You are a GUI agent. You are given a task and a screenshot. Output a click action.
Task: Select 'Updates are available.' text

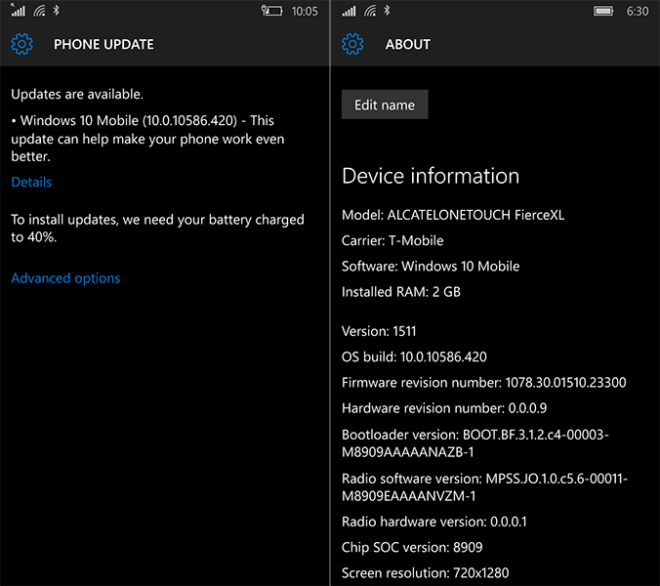point(77,94)
